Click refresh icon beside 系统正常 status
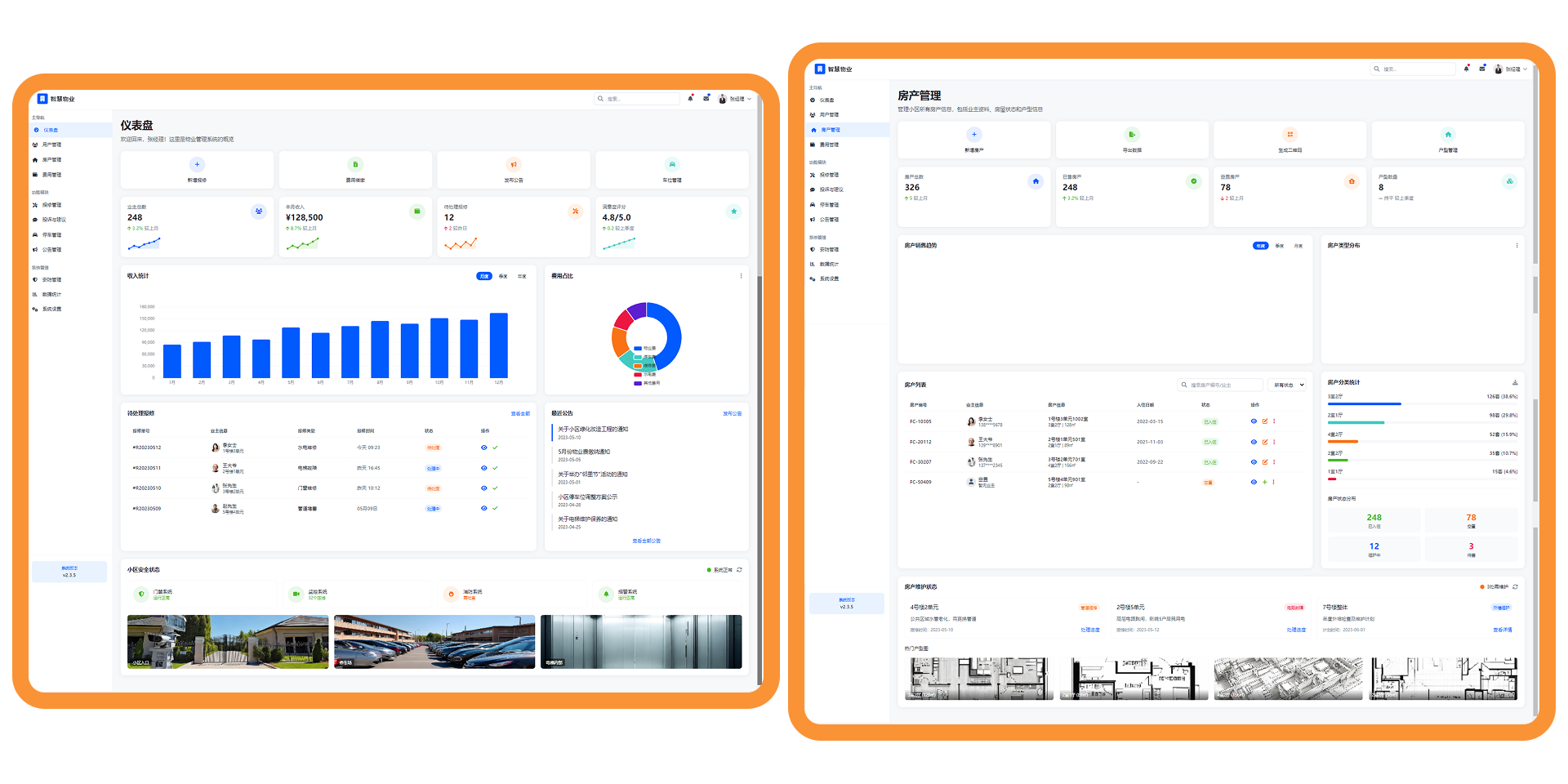Screen dimensions: 1568x784 tap(739, 570)
